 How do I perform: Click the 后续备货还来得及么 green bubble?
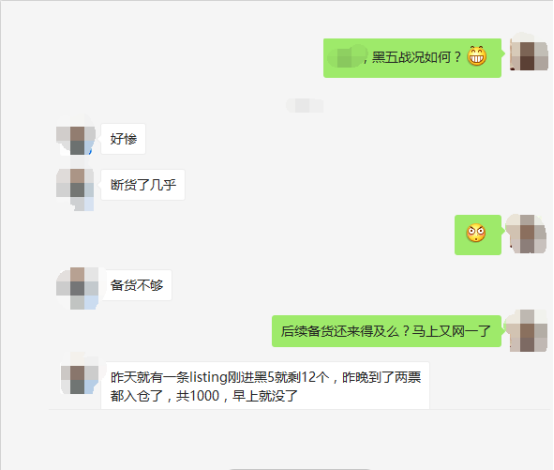(387, 331)
